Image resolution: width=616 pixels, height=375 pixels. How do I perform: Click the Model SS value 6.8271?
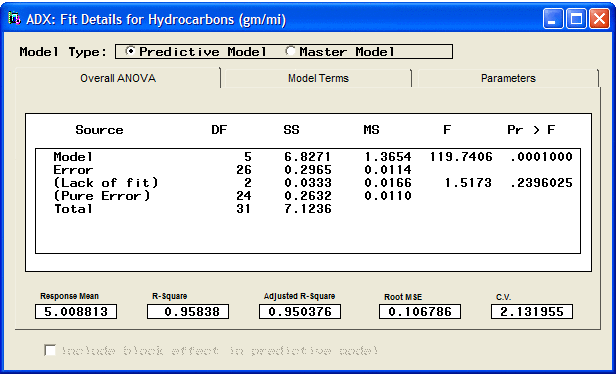click(308, 157)
